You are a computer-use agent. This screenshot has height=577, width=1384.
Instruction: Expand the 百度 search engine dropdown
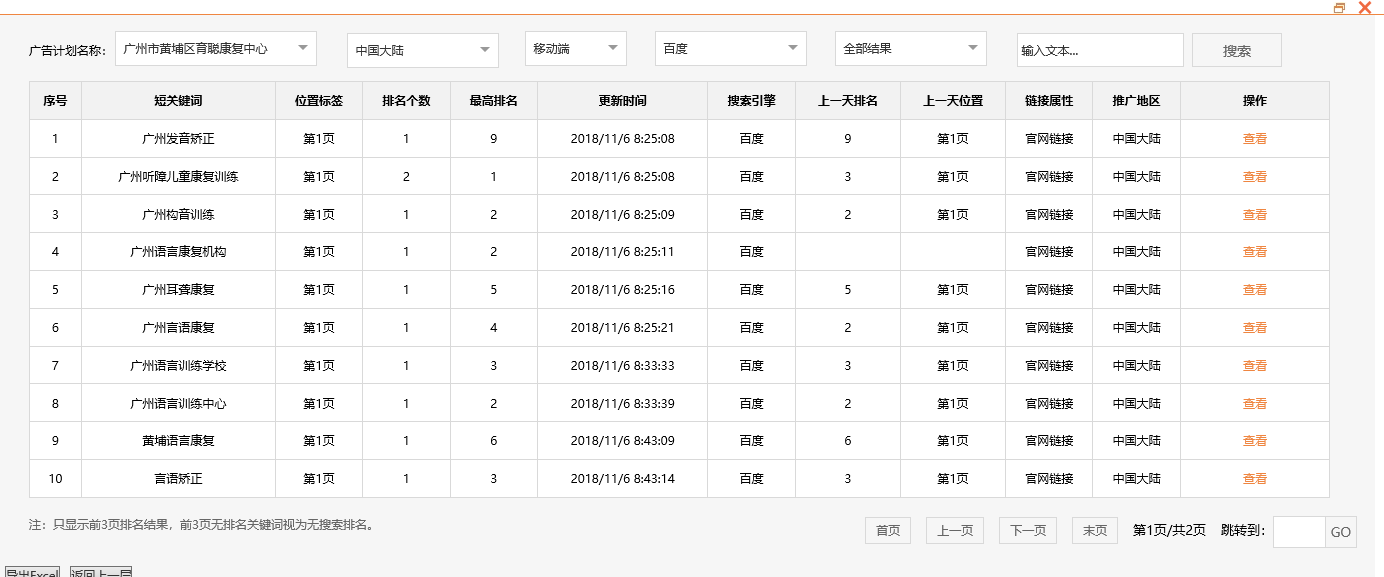(x=730, y=48)
